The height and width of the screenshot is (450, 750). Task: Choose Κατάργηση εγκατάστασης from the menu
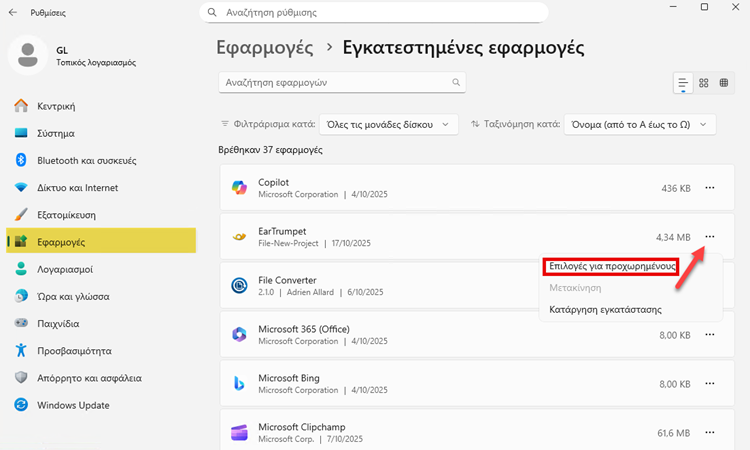click(x=606, y=309)
